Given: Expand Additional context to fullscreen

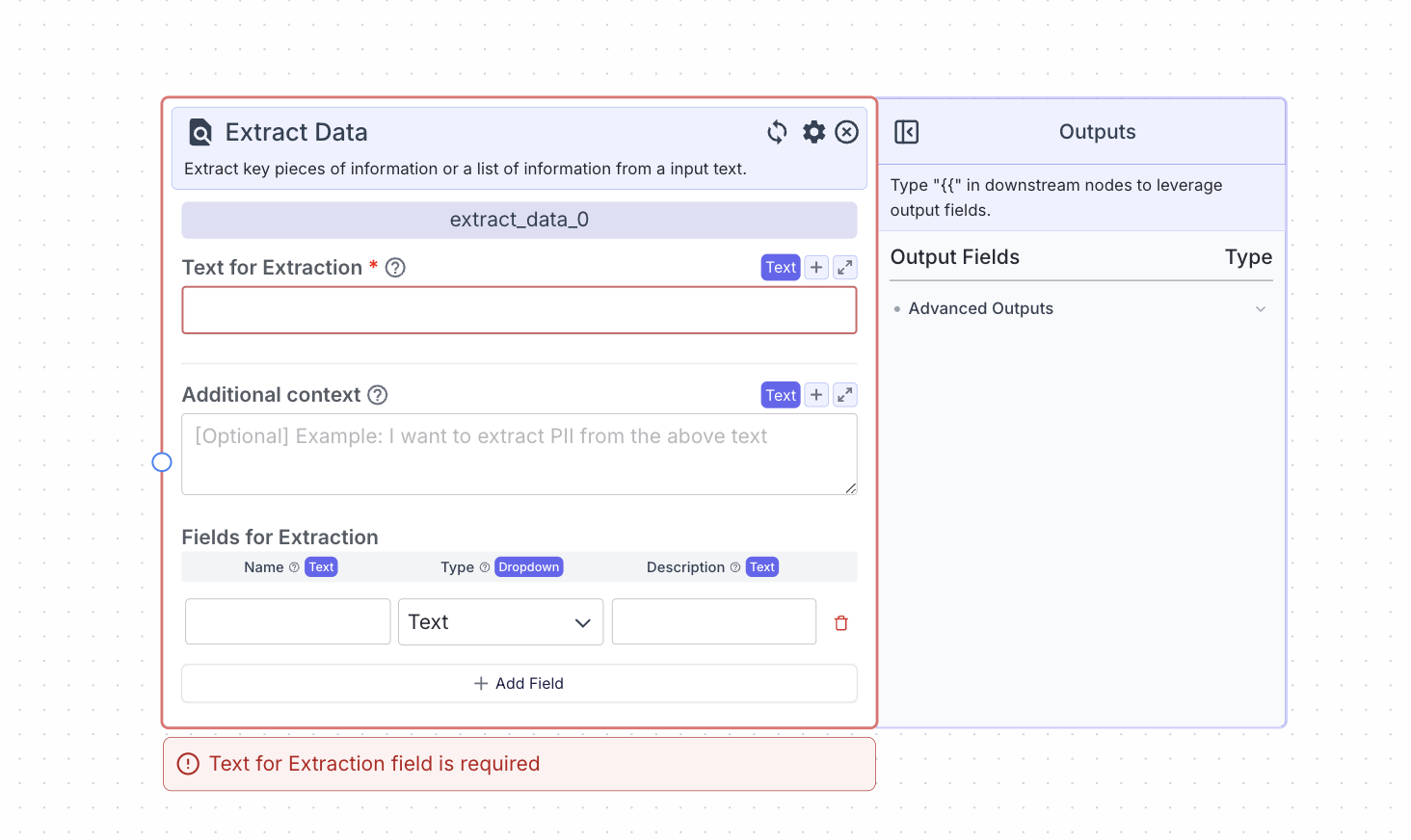Looking at the screenshot, I should click(x=845, y=394).
